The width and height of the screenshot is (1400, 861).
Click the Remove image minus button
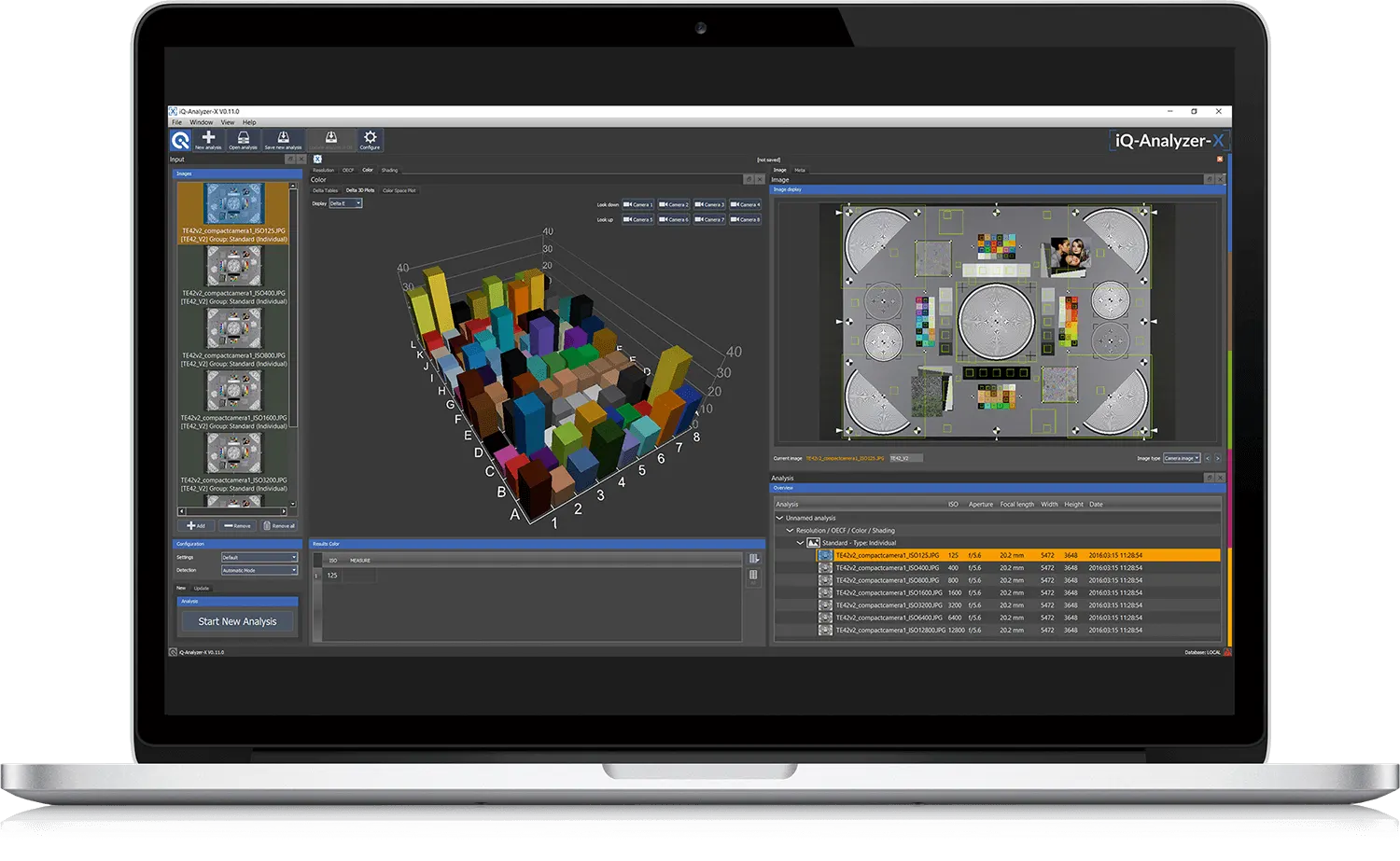click(238, 526)
